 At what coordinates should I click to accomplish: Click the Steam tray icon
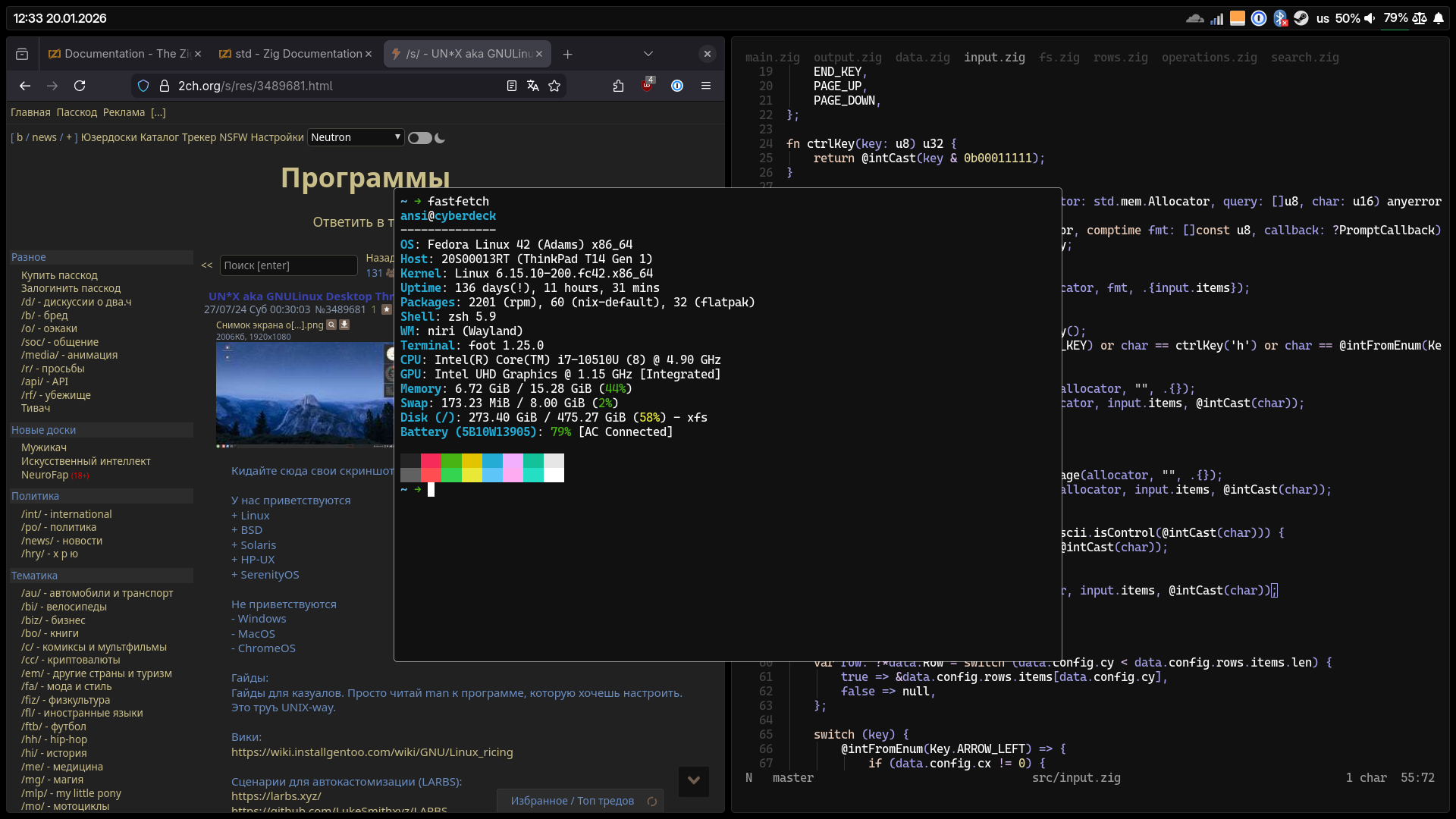1301,18
